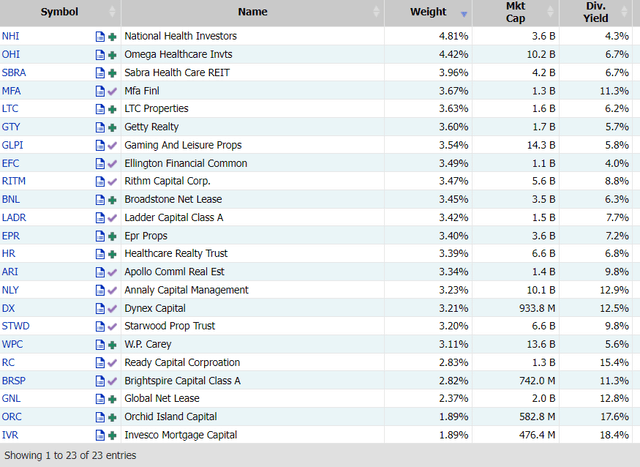
Task: Click the purple checkmark icon for STWD
Action: [x=112, y=327]
